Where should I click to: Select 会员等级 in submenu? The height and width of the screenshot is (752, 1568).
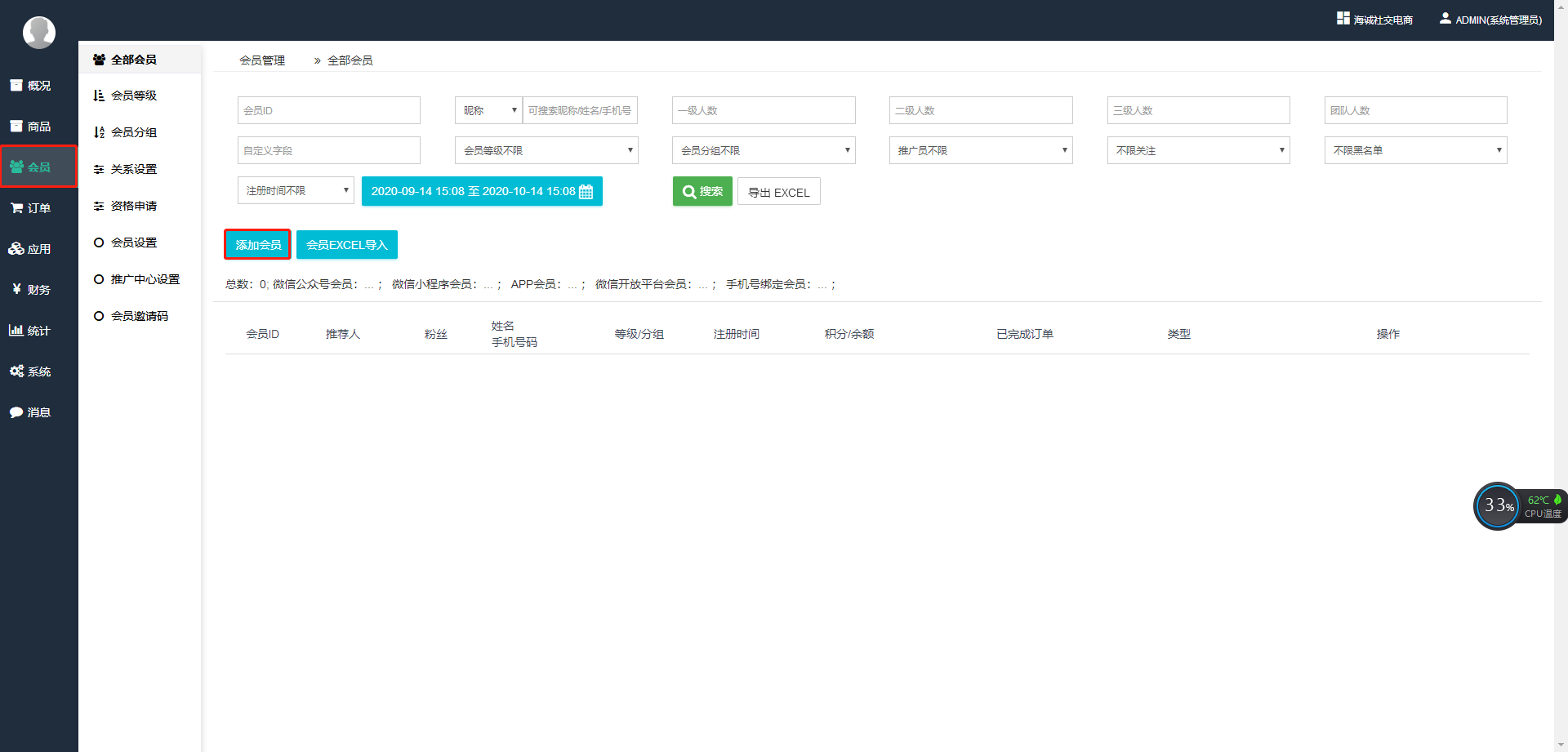[134, 96]
